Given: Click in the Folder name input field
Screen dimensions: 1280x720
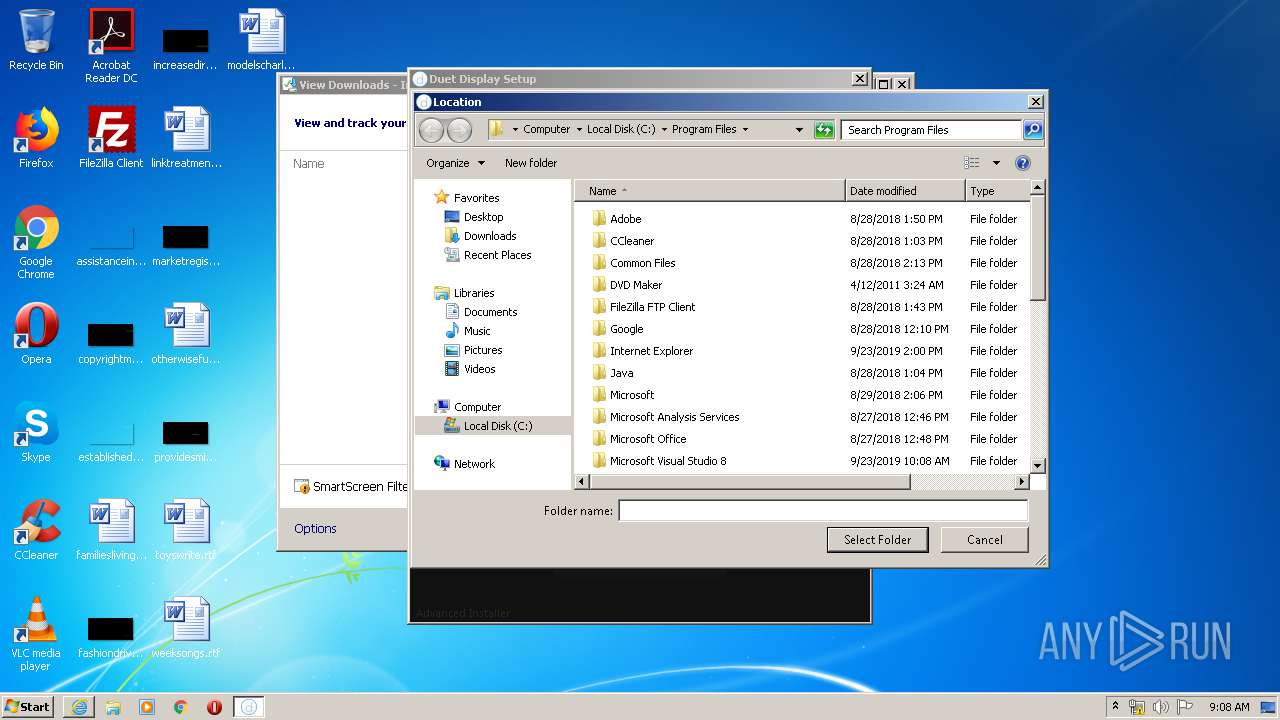Looking at the screenshot, I should pos(823,511).
